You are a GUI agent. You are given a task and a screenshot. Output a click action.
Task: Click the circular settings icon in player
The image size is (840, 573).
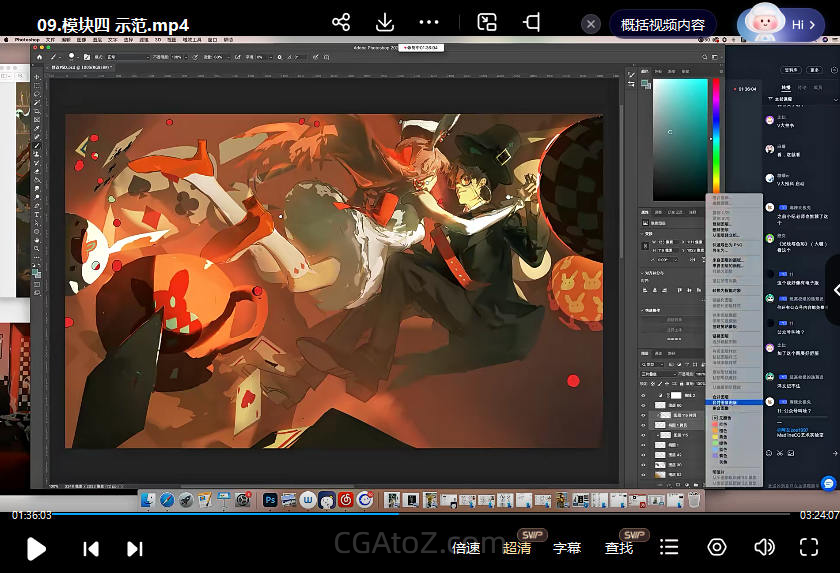[716, 547]
